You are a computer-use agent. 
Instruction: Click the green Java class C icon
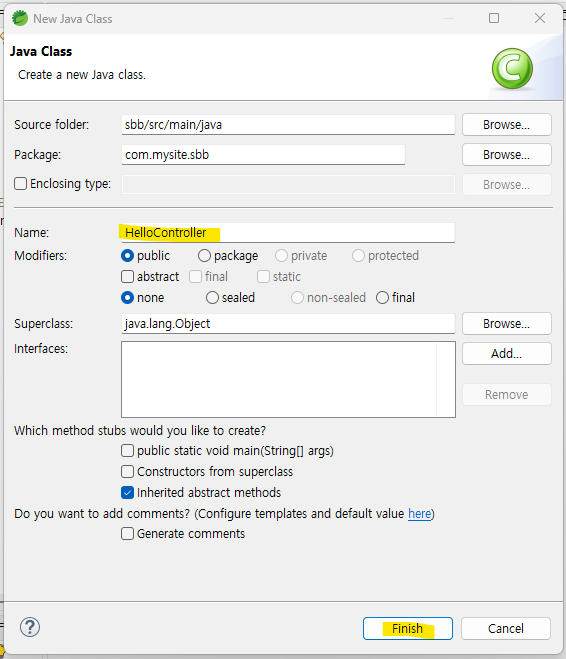512,69
